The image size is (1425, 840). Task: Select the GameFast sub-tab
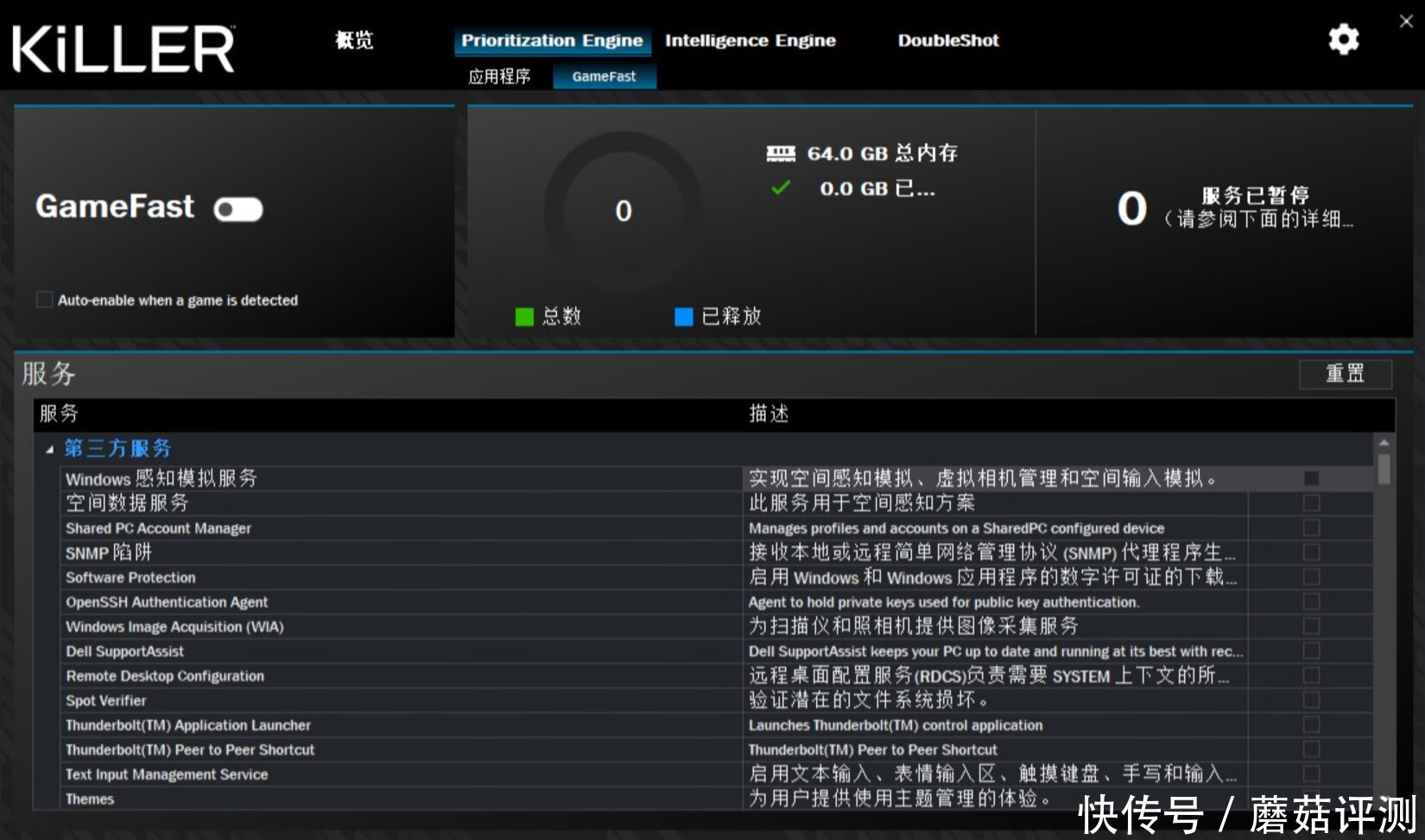pyautogui.click(x=604, y=76)
